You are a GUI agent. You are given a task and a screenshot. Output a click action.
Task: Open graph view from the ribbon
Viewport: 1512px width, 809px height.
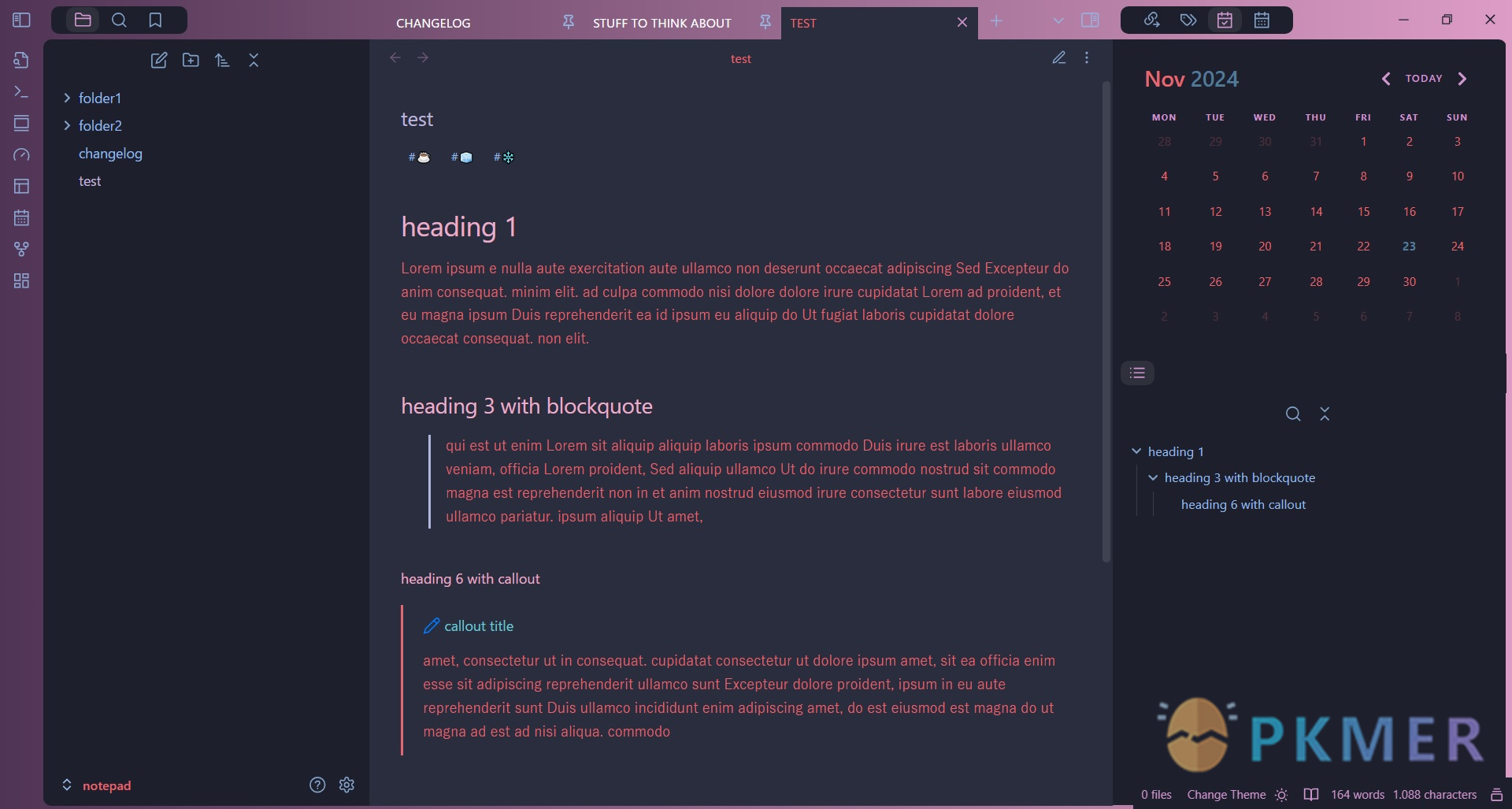[21, 249]
